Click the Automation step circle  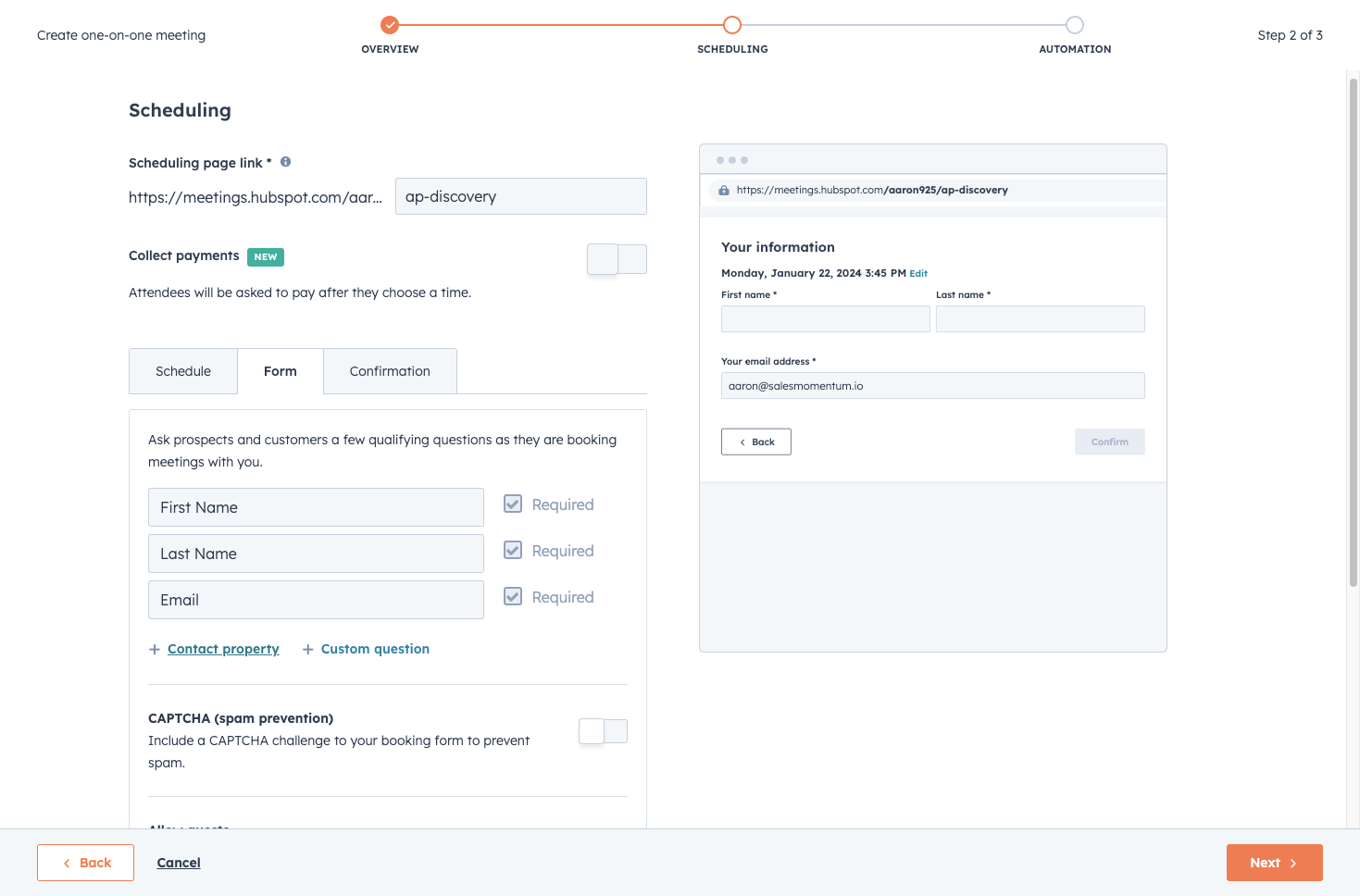pos(1075,25)
